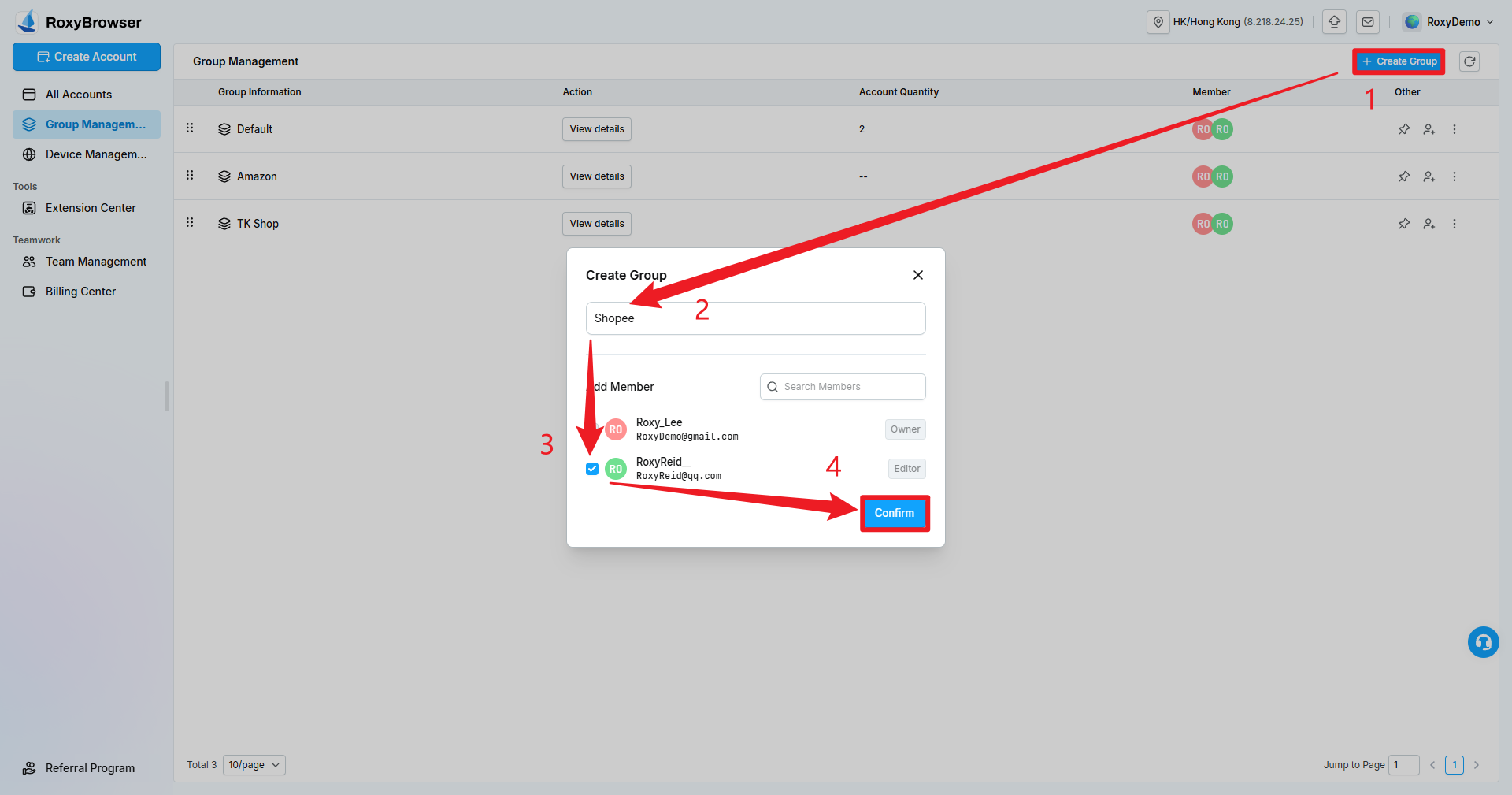Select Group Management in sidebar
The height and width of the screenshot is (795, 1512).
(x=87, y=124)
